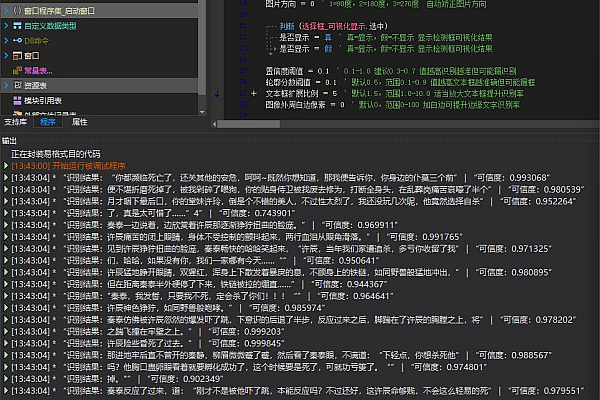Click output text with 可信度 0.999203

click(x=148, y=331)
